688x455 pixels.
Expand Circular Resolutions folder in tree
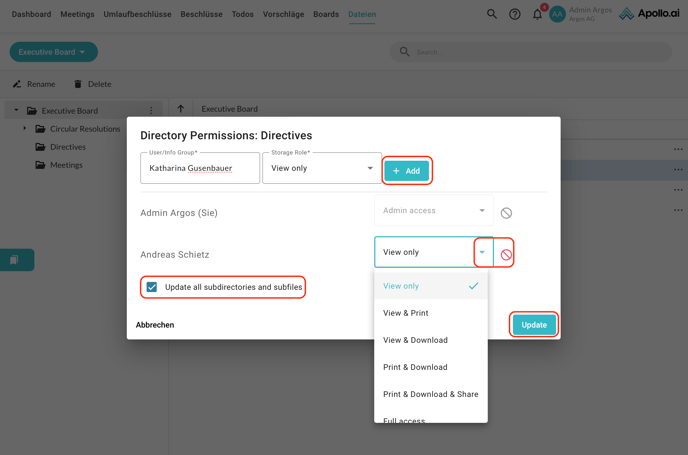[25, 129]
